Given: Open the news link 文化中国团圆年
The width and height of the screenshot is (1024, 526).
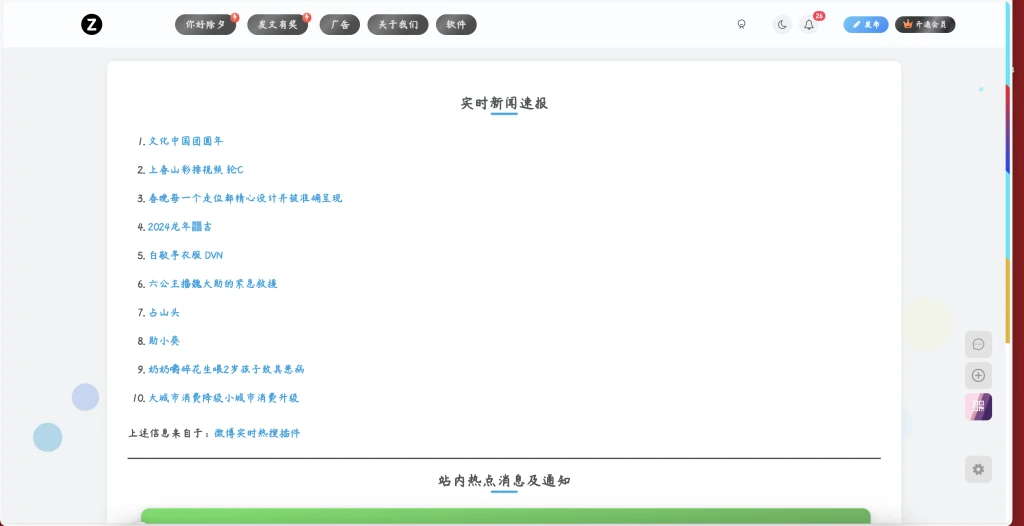Looking at the screenshot, I should pos(186,141).
